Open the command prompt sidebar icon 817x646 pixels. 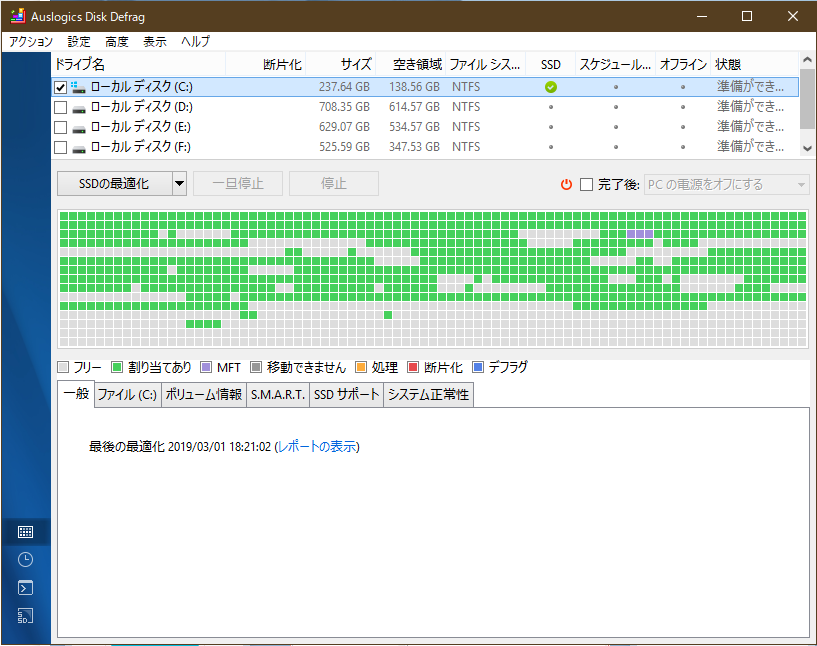pyautogui.click(x=25, y=588)
